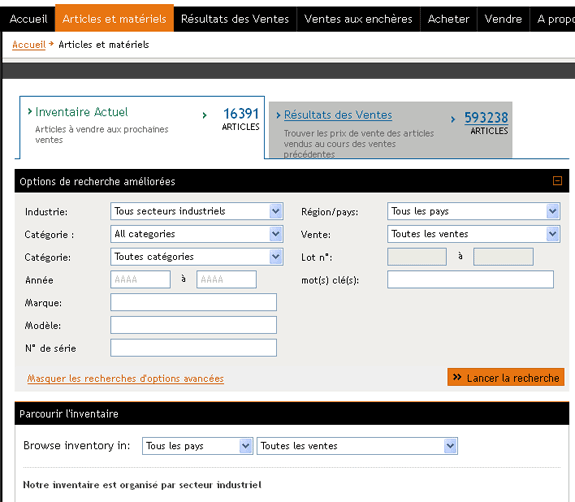Click the first Lot n° field
This screenshot has width=575, height=502.
[x=417, y=257]
